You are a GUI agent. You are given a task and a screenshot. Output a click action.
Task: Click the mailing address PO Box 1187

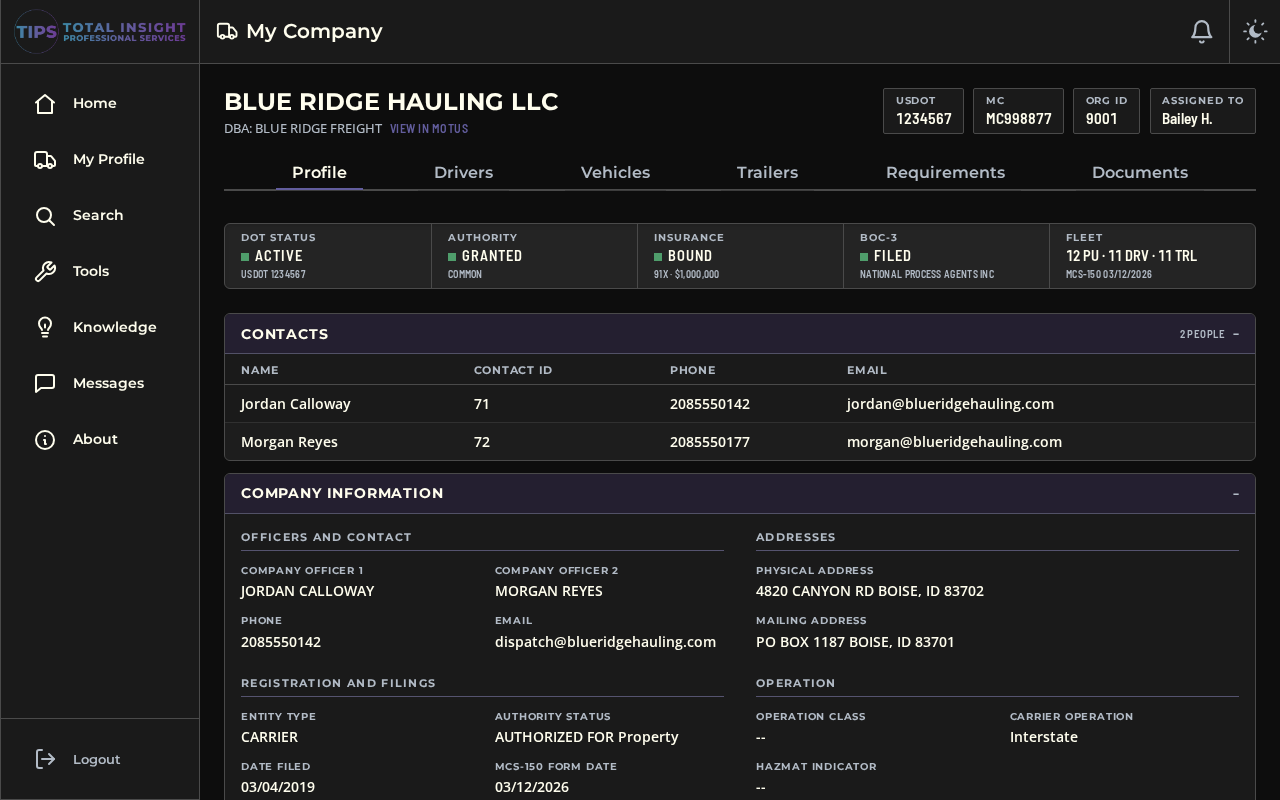coord(855,642)
